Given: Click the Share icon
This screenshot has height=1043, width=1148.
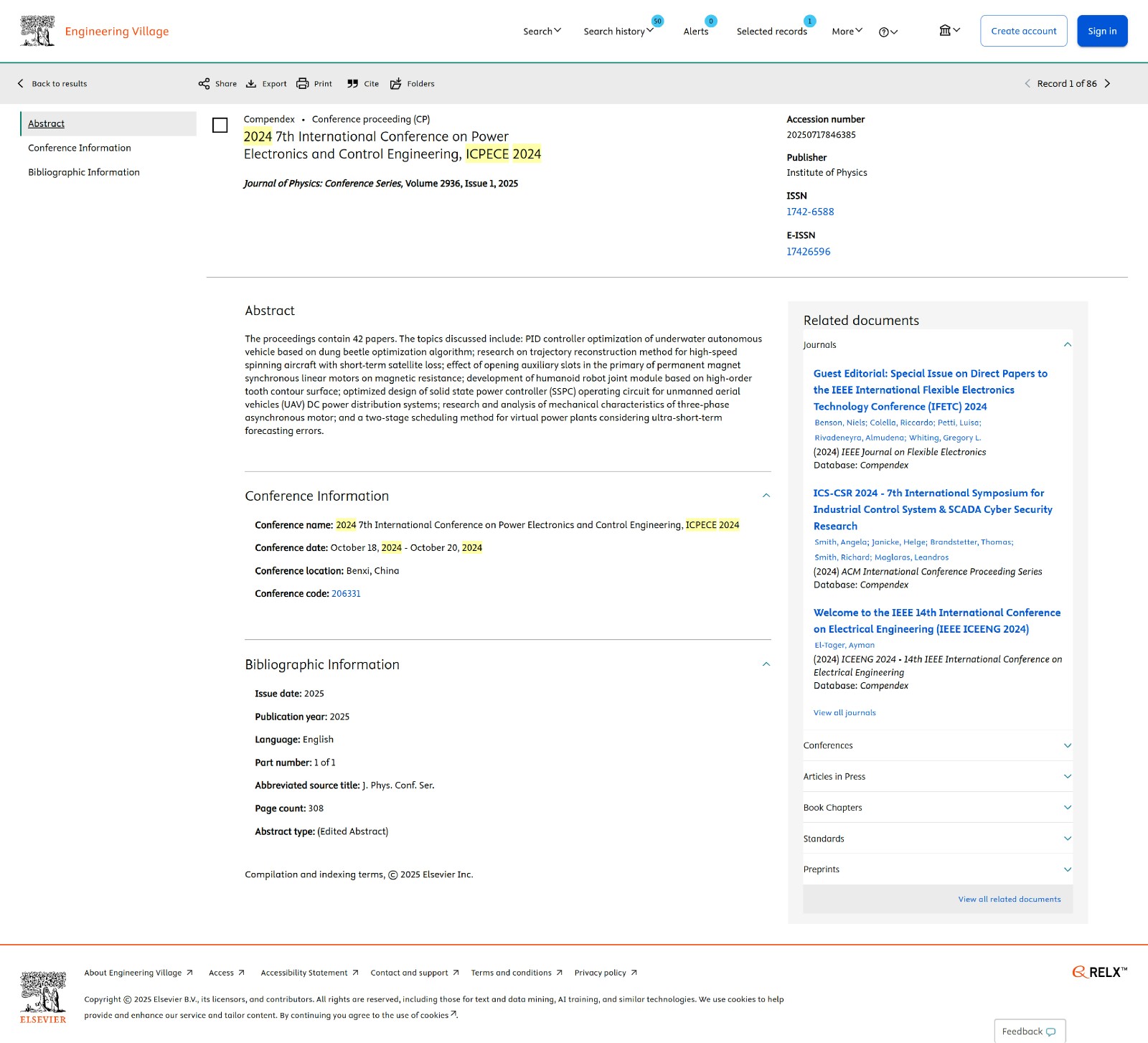Looking at the screenshot, I should click(x=204, y=84).
